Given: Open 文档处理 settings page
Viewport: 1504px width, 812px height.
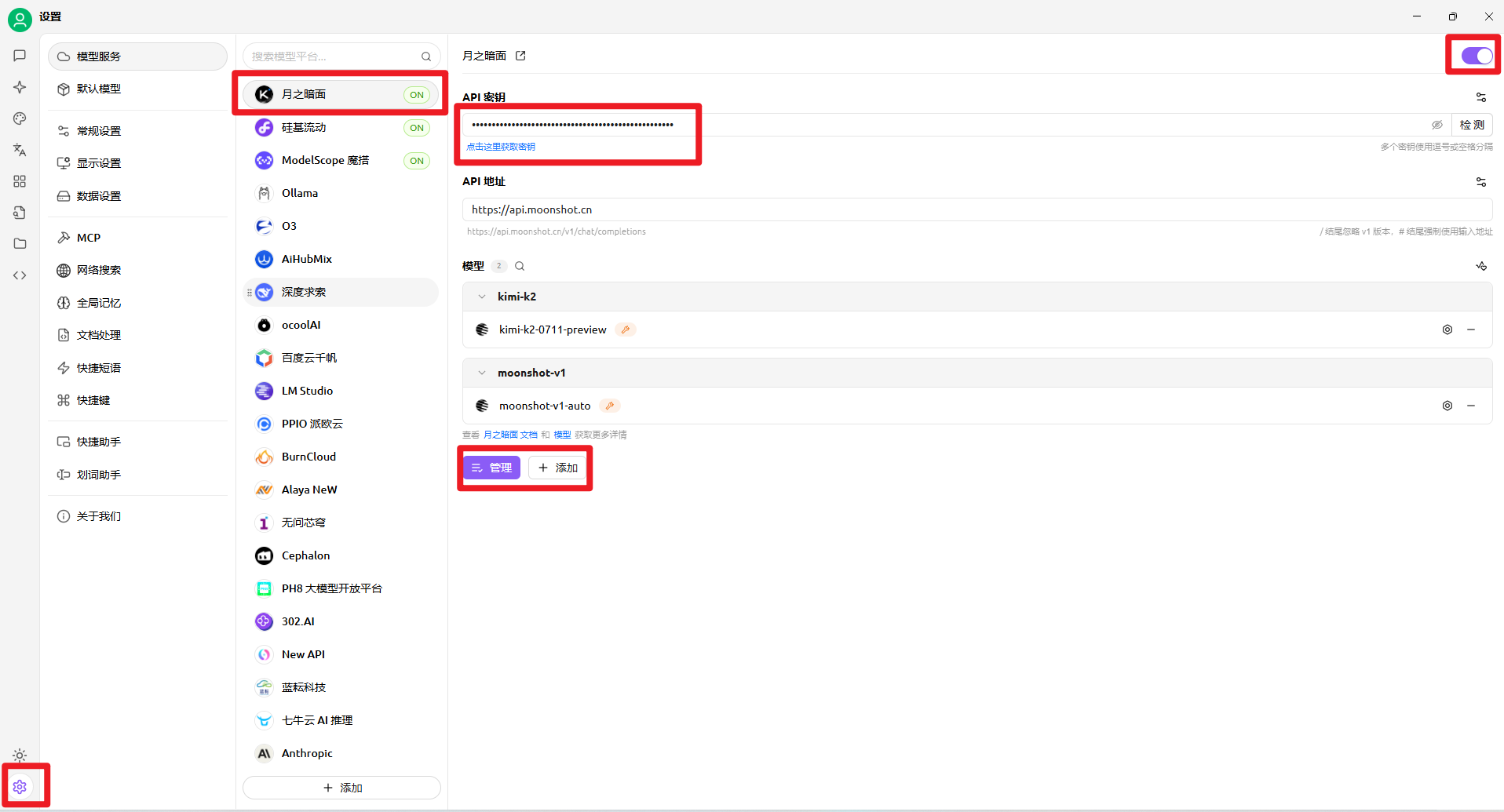Looking at the screenshot, I should coord(138,335).
